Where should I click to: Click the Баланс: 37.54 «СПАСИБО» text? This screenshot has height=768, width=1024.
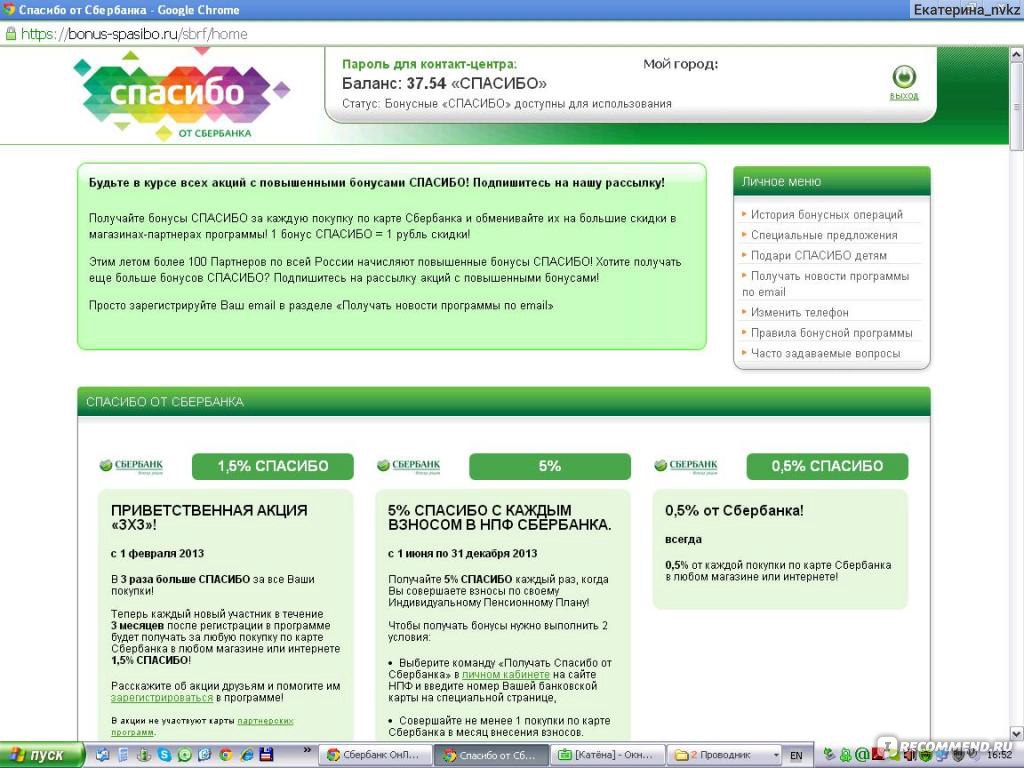tap(444, 84)
